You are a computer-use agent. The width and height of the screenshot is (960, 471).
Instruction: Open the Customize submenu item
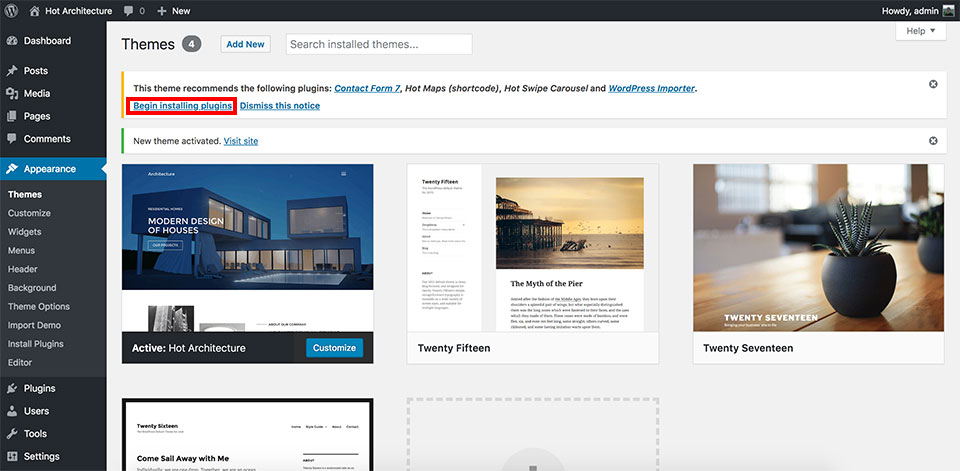(x=29, y=213)
